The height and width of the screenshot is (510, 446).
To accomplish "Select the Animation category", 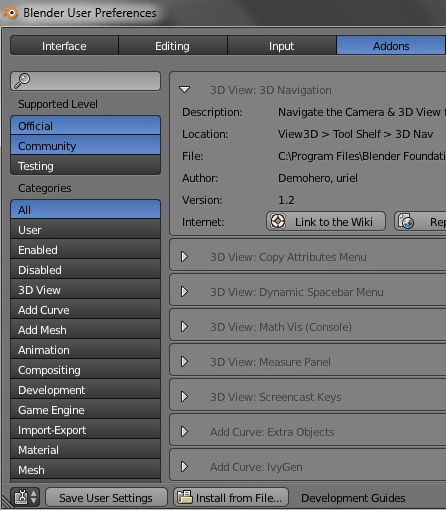I will tap(86, 350).
